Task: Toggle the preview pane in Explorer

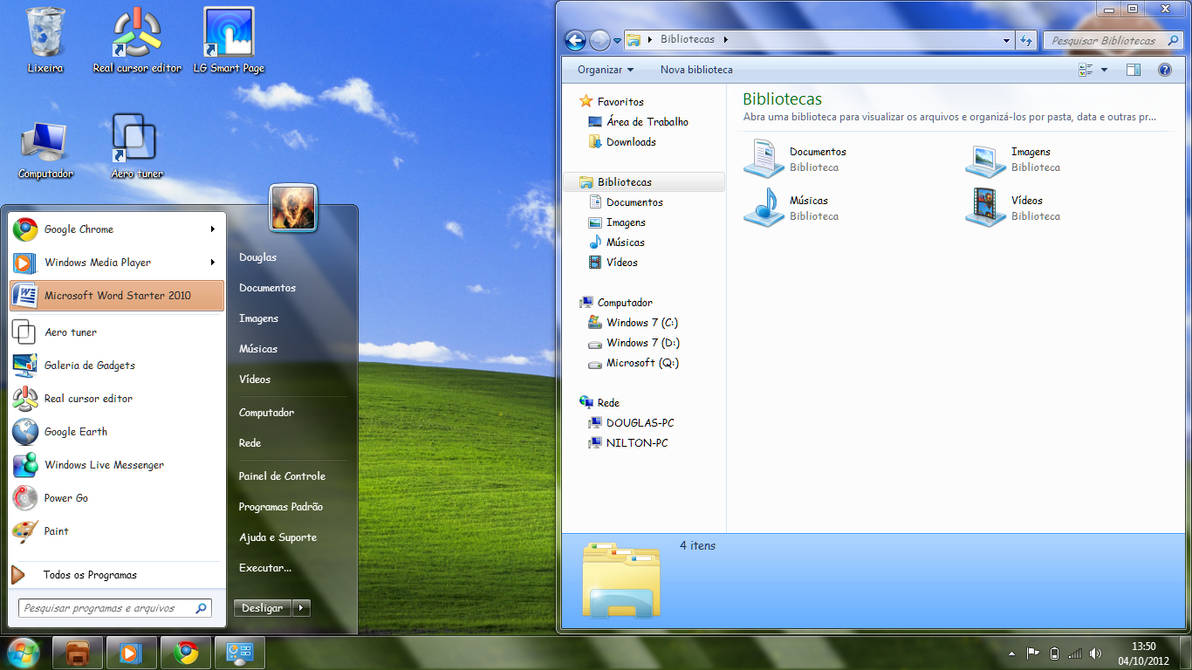Action: 1133,69
